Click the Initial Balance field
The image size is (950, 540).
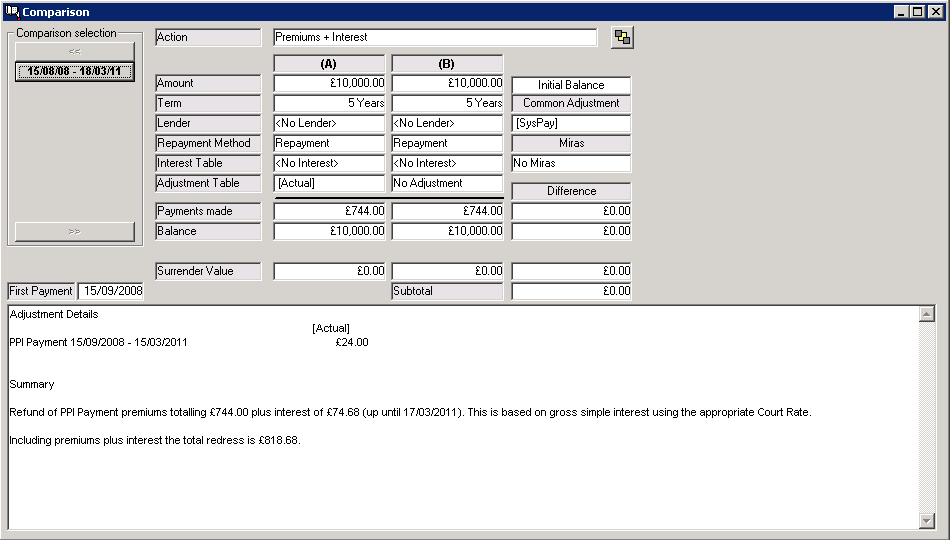pyautogui.click(x=571, y=85)
